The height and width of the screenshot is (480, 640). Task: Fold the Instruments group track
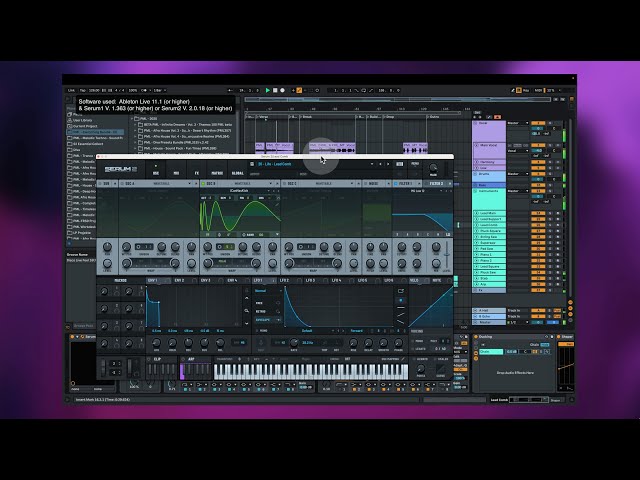[x=476, y=191]
